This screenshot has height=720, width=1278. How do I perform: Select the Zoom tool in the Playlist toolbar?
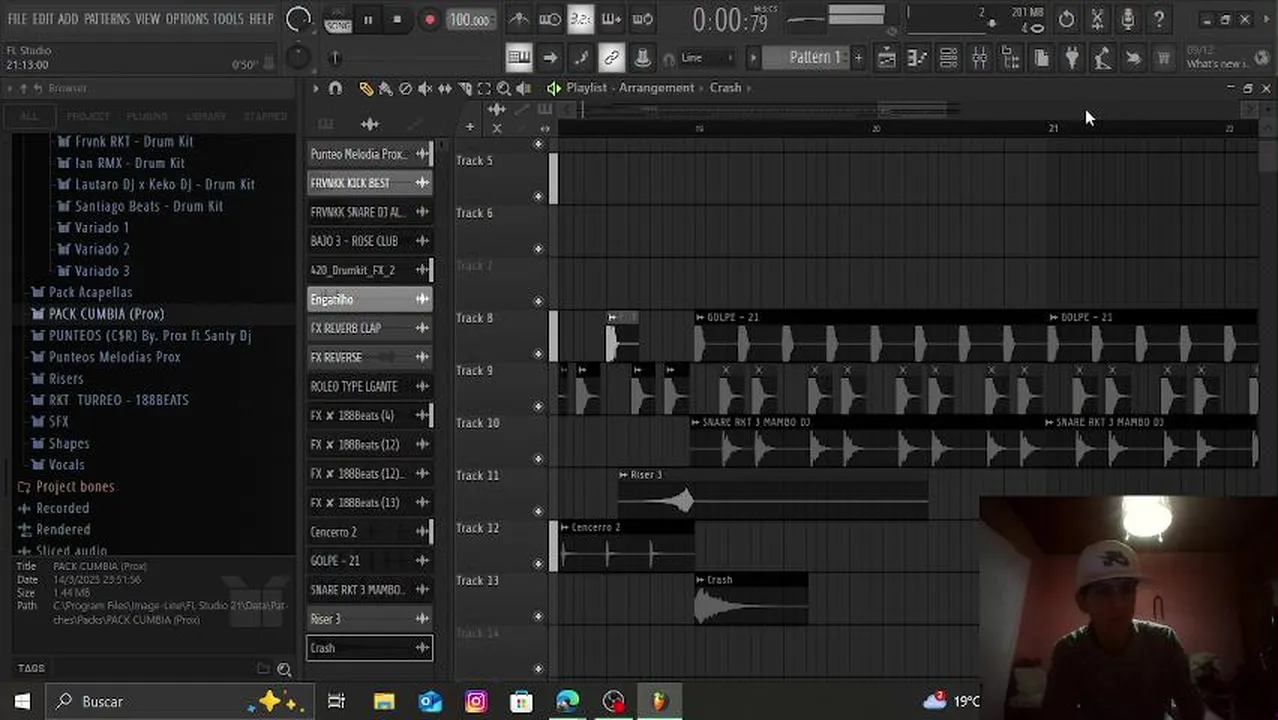504,88
